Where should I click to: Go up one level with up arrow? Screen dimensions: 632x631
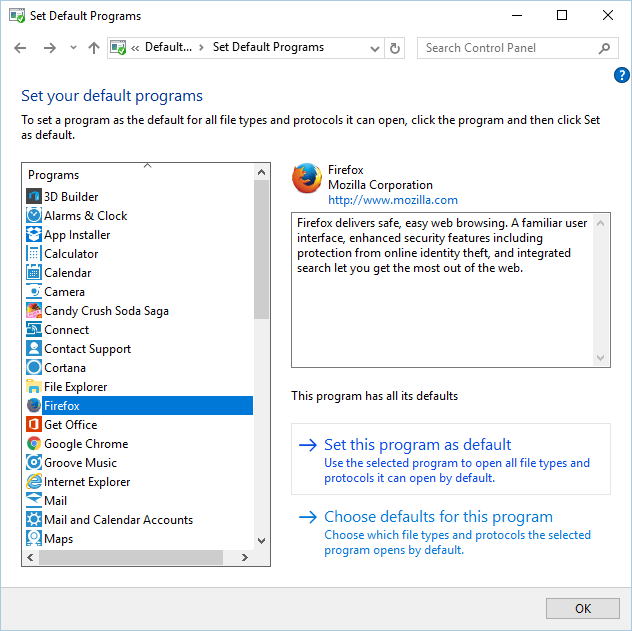point(94,48)
